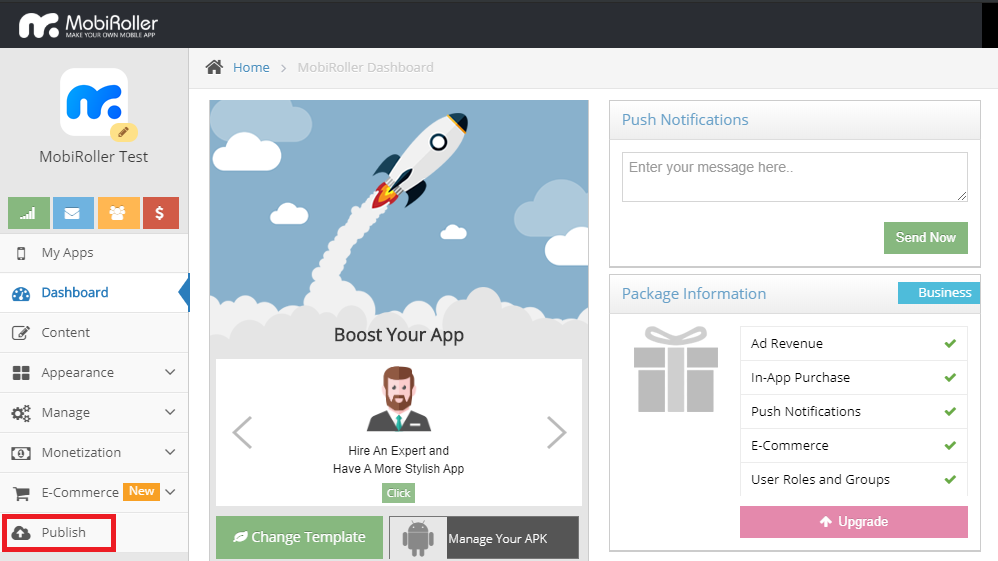
Task: Click the Change Template button
Action: 299,537
